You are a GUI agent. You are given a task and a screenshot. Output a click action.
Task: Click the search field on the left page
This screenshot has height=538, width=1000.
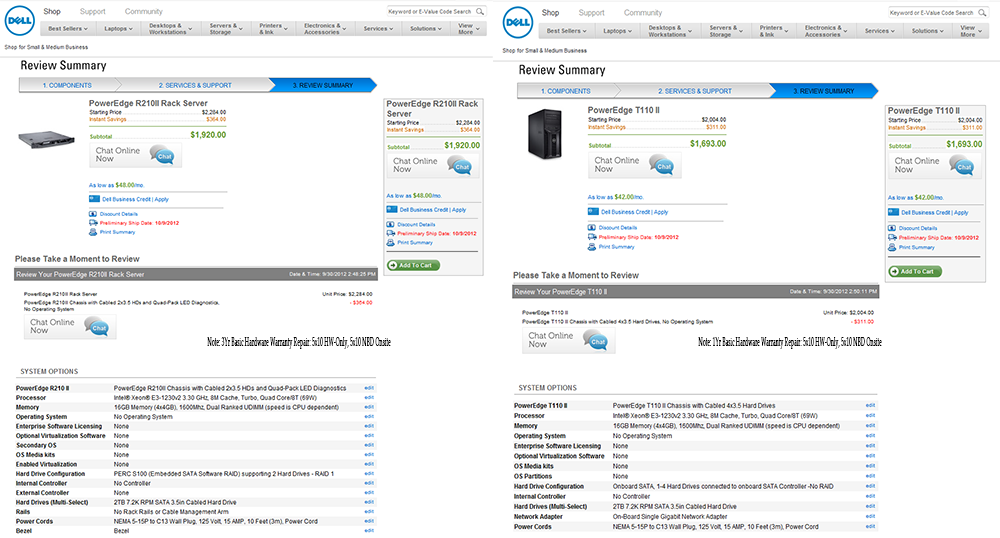click(428, 12)
